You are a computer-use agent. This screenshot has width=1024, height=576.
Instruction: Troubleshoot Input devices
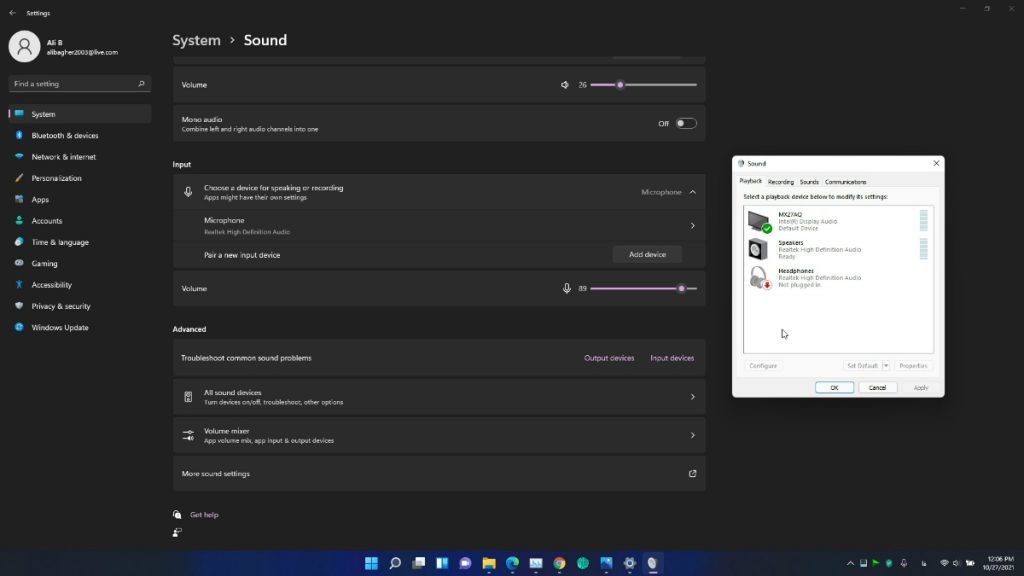click(x=672, y=358)
